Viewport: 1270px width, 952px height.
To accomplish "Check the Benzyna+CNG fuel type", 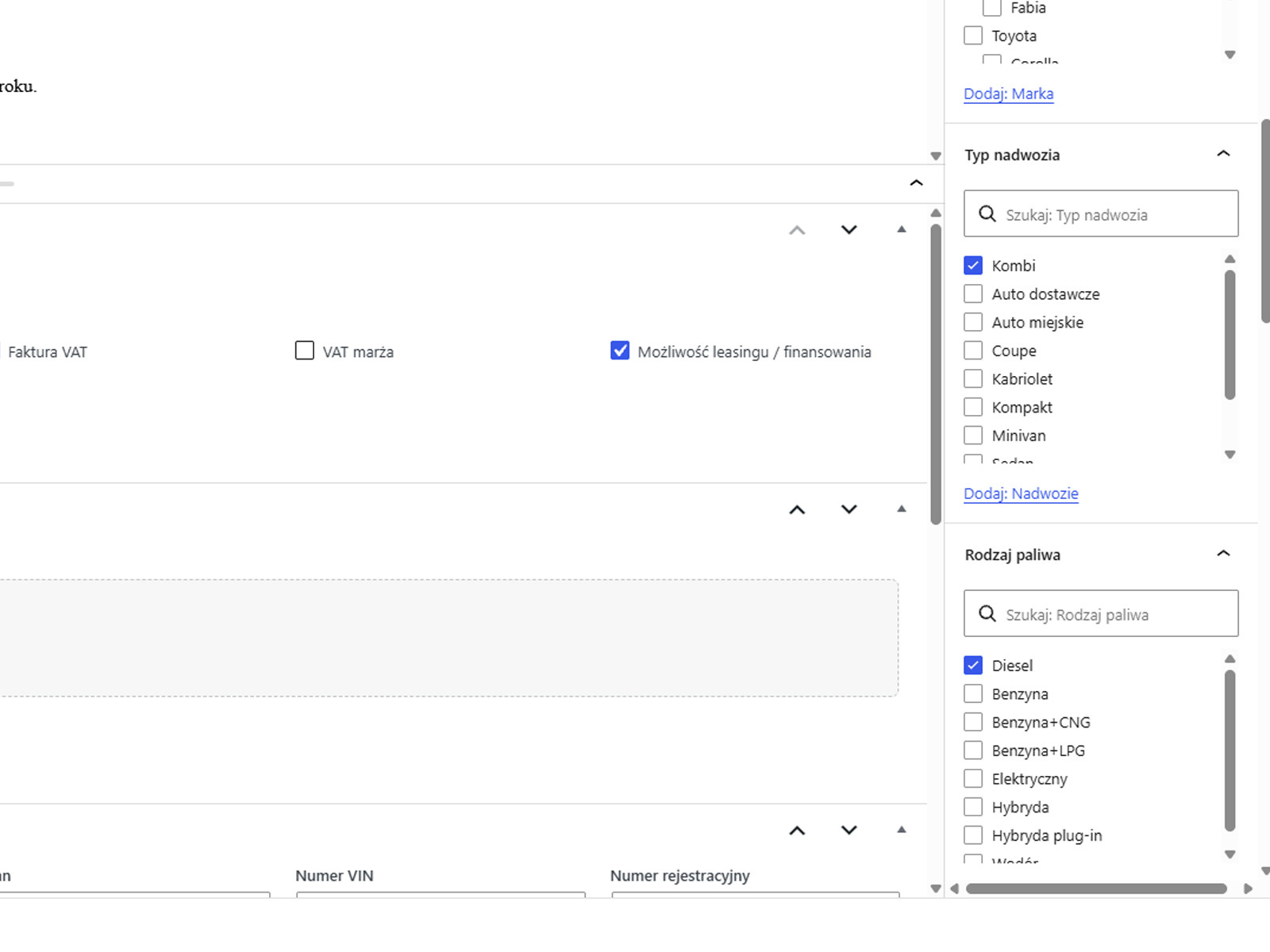I will 973,722.
